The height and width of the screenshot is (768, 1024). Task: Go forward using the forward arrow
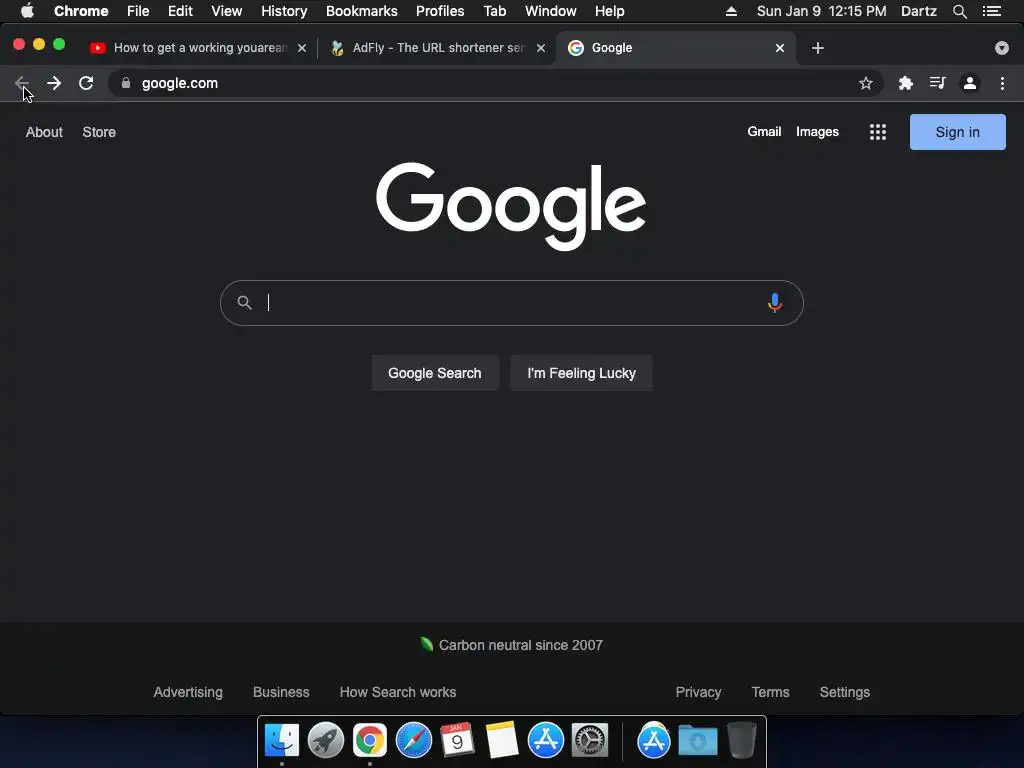(54, 83)
